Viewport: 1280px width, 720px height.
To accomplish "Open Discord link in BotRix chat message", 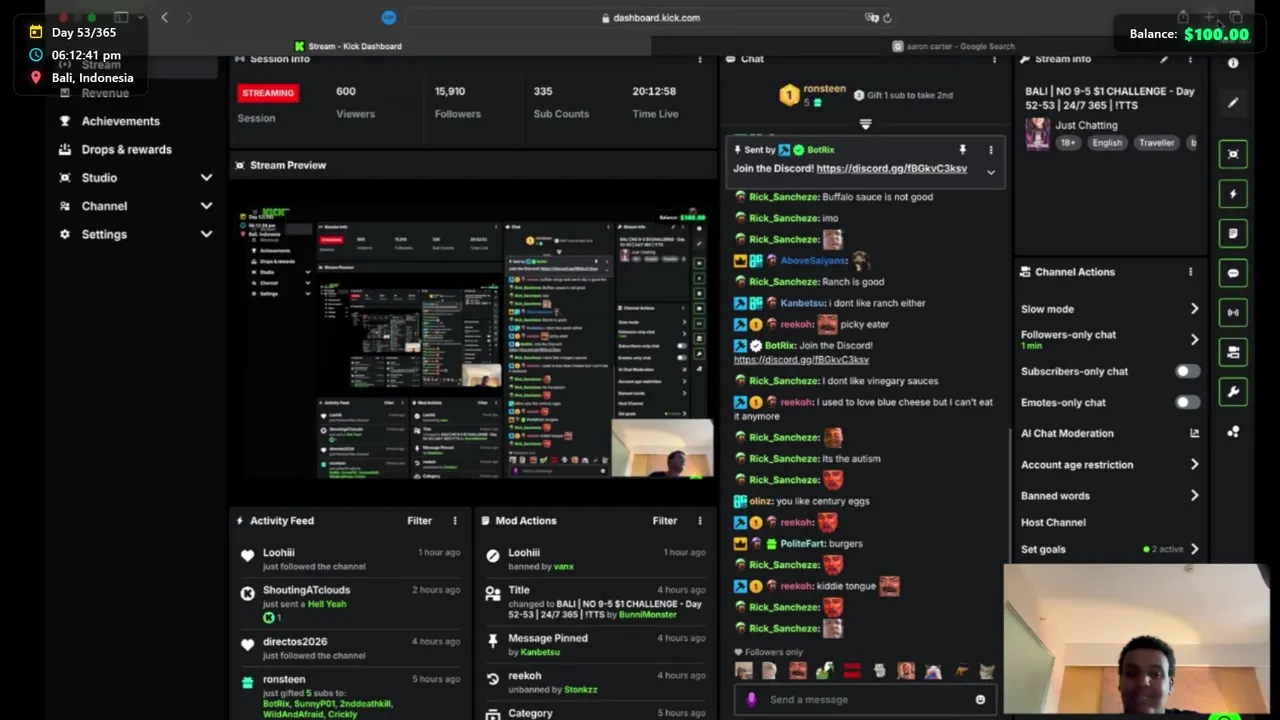I will (x=801, y=359).
